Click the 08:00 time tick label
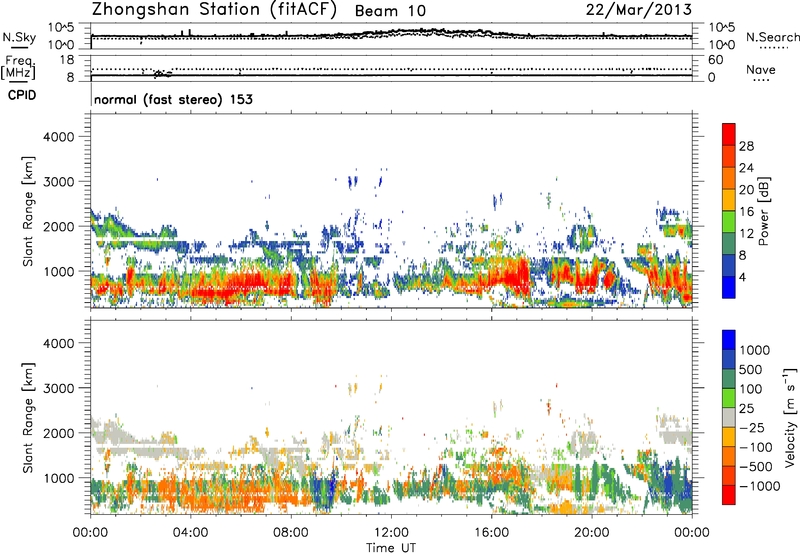800x554 pixels. (x=290, y=533)
